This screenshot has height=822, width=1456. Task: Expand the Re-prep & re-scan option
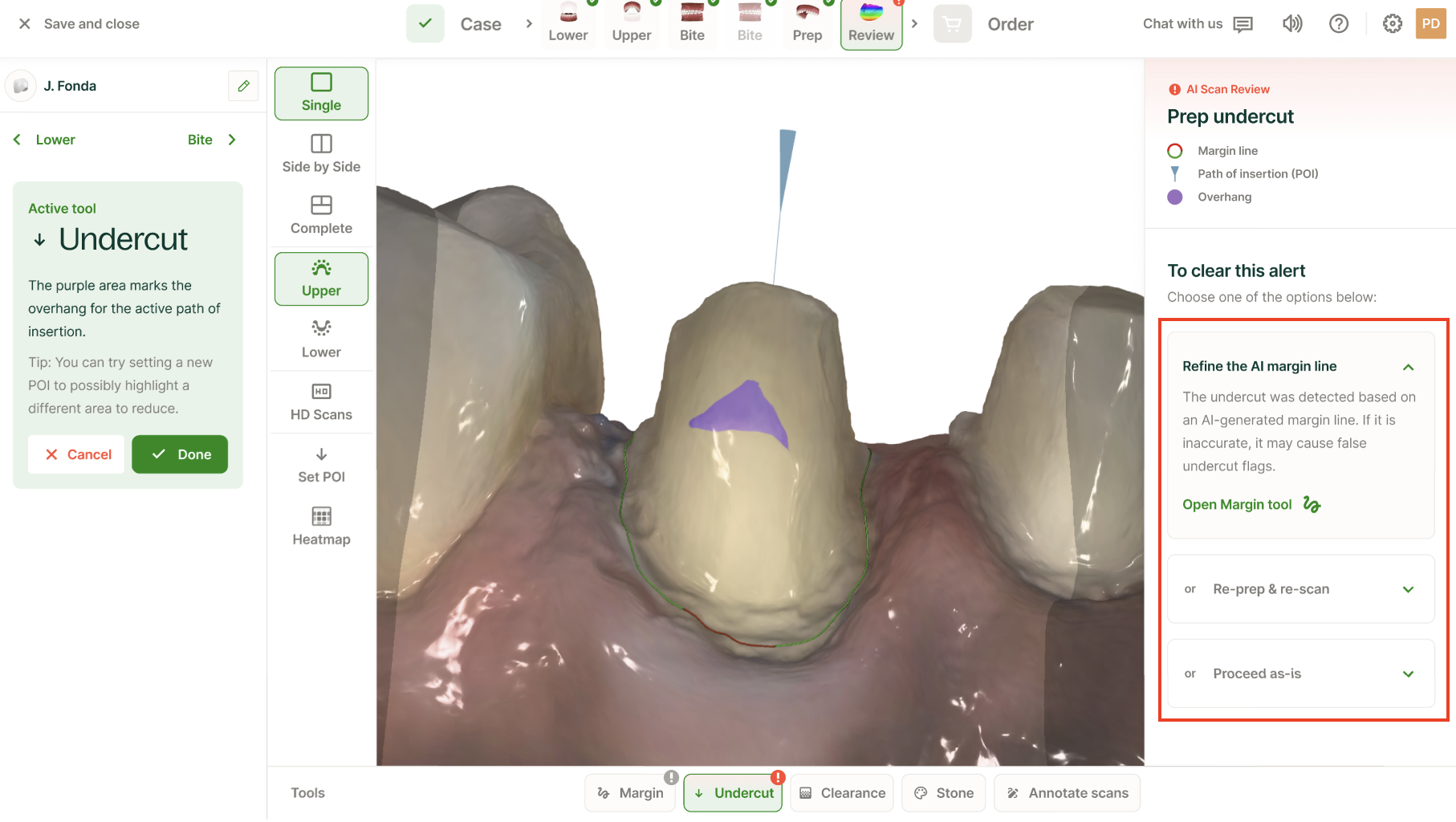(1300, 589)
